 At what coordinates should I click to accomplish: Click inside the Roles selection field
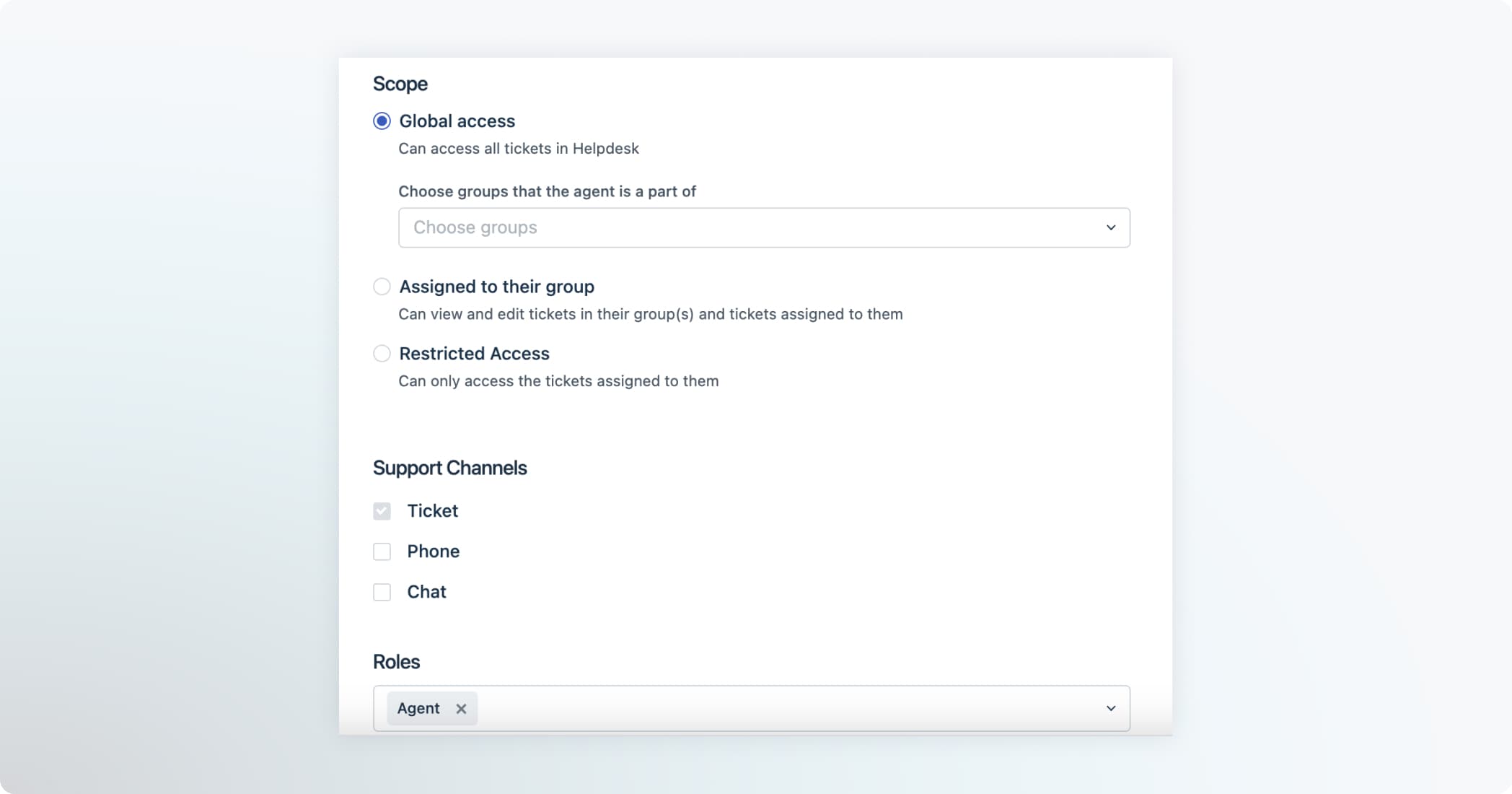coord(751,708)
